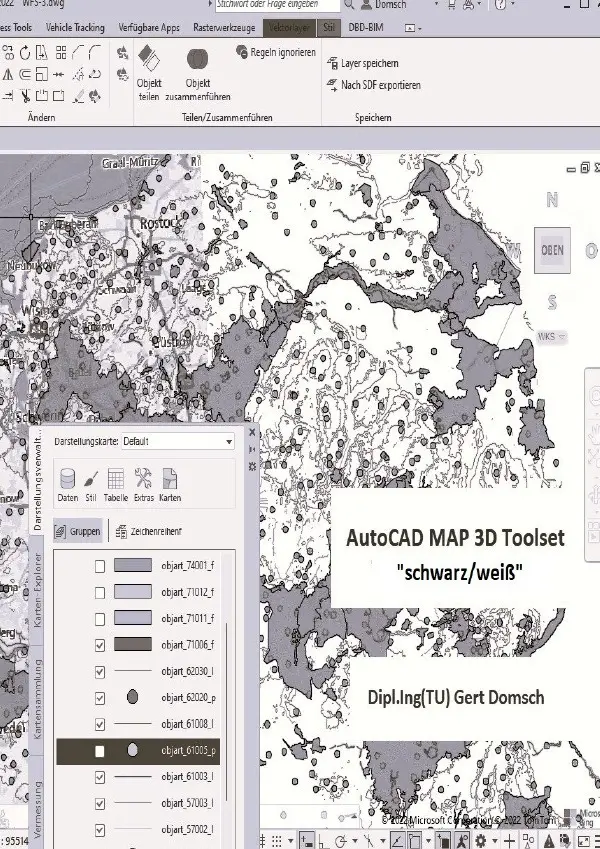Viewport: 600px width, 849px height.
Task: Check the objart_71012_f layer checkbox
Action: (x=100, y=593)
